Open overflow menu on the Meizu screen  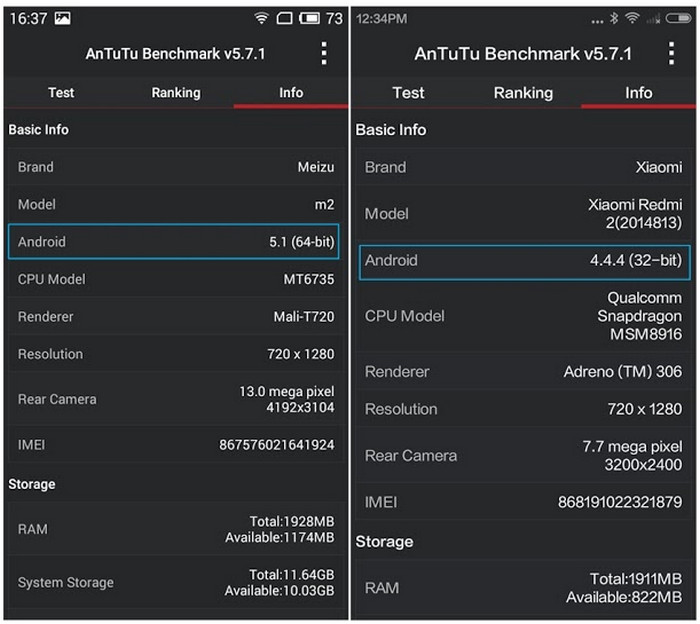coord(323,54)
